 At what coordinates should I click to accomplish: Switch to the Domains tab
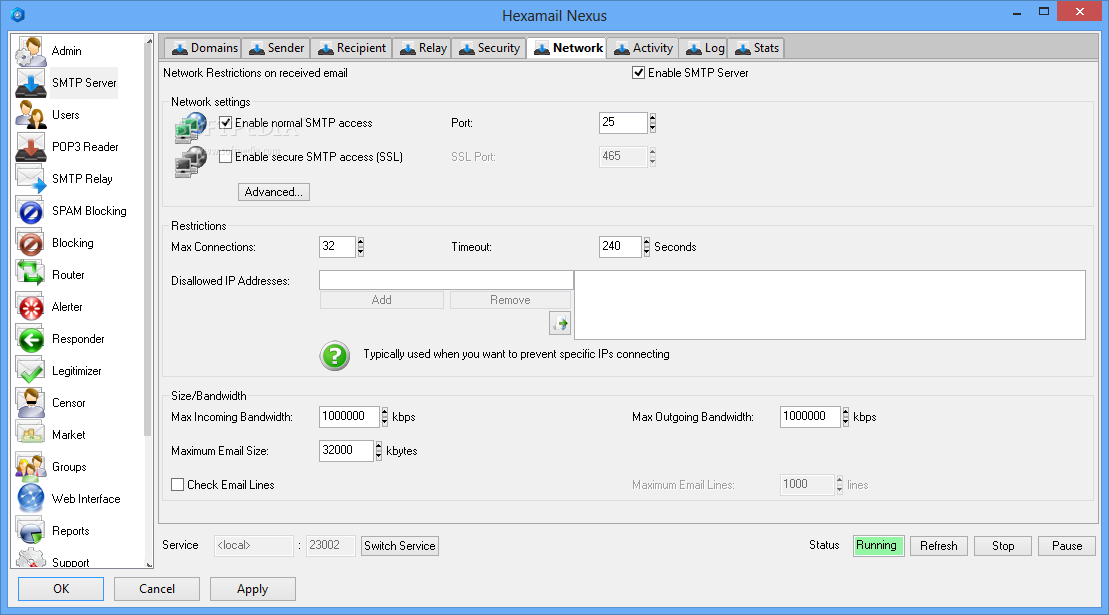pyautogui.click(x=204, y=48)
